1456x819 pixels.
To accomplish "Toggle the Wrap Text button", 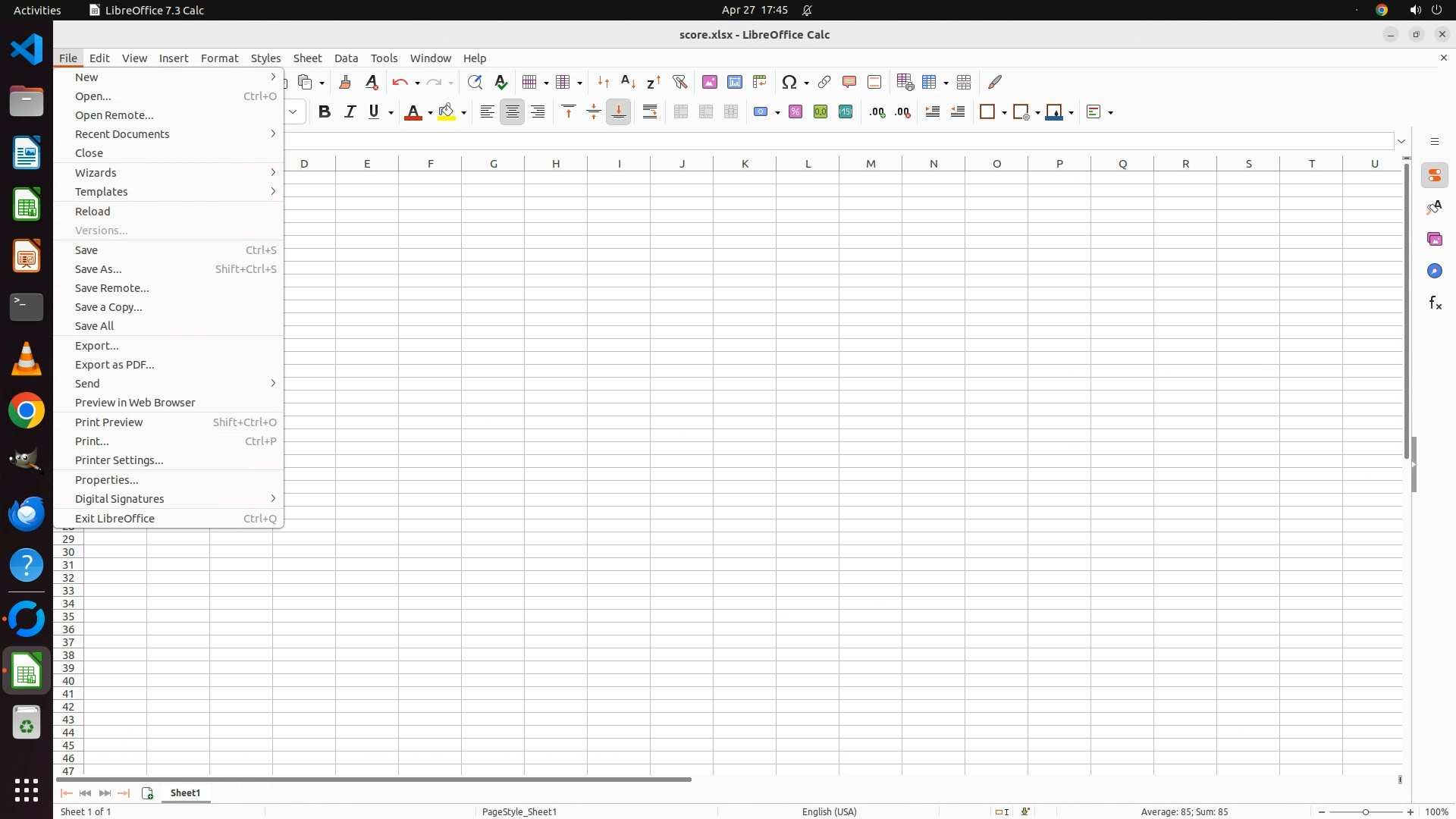I will click(650, 112).
